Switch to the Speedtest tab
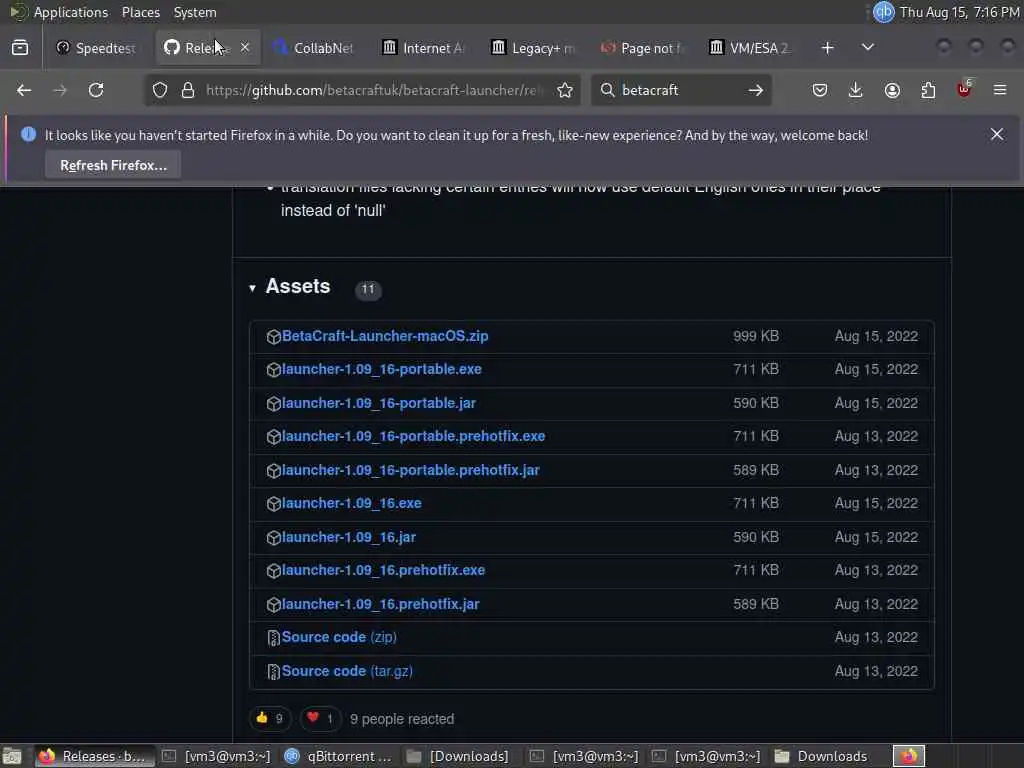The image size is (1024, 768). 96,48
